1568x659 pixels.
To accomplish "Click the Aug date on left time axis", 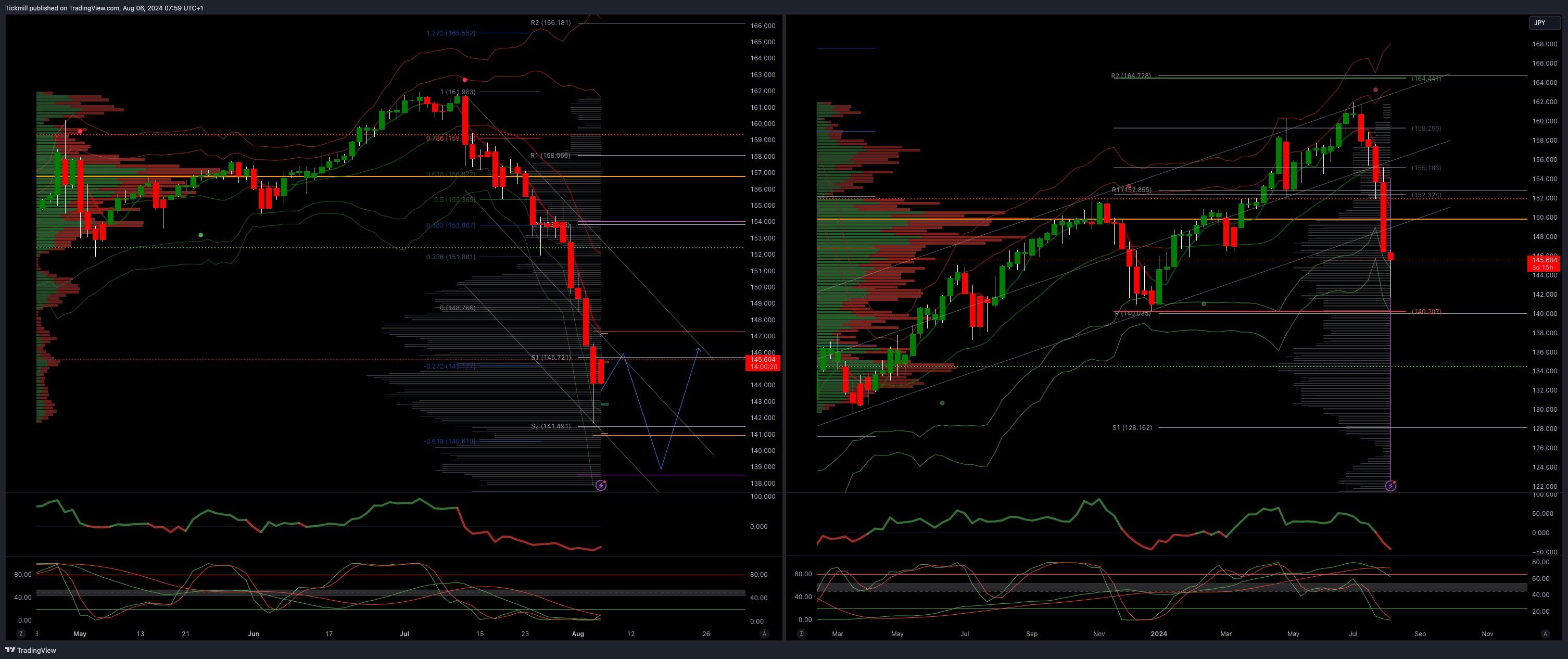I will [x=578, y=633].
